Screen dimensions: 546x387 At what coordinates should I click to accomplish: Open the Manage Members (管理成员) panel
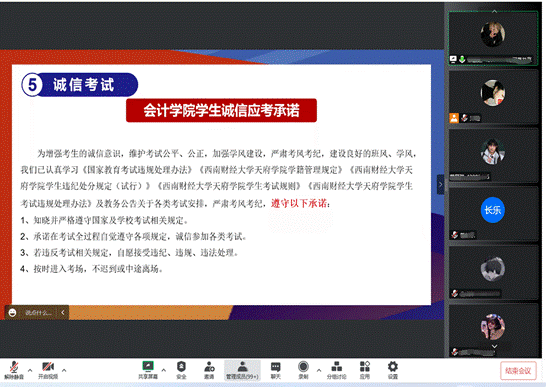[242, 370]
